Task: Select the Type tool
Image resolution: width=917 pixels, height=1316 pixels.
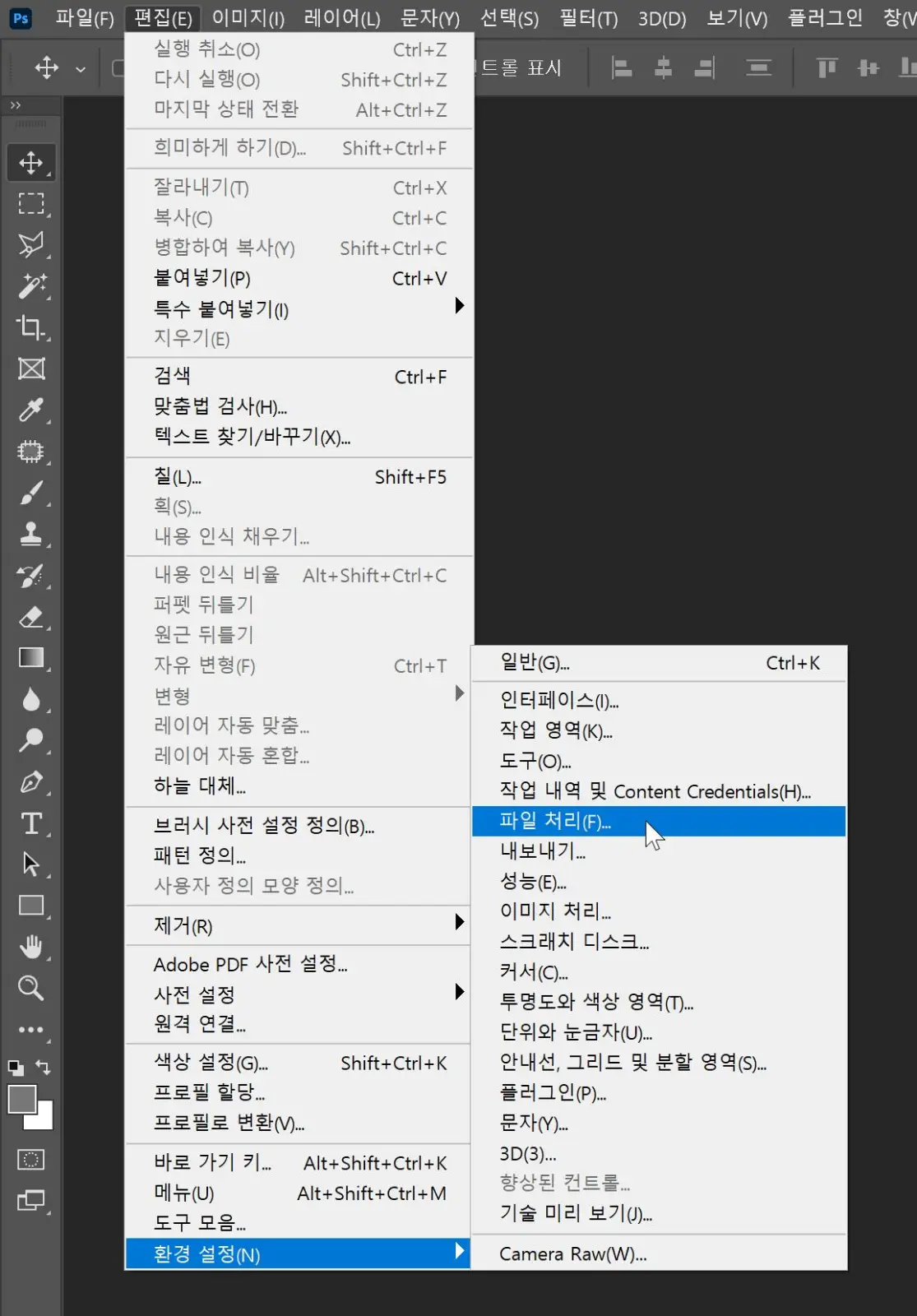Action: (x=31, y=823)
